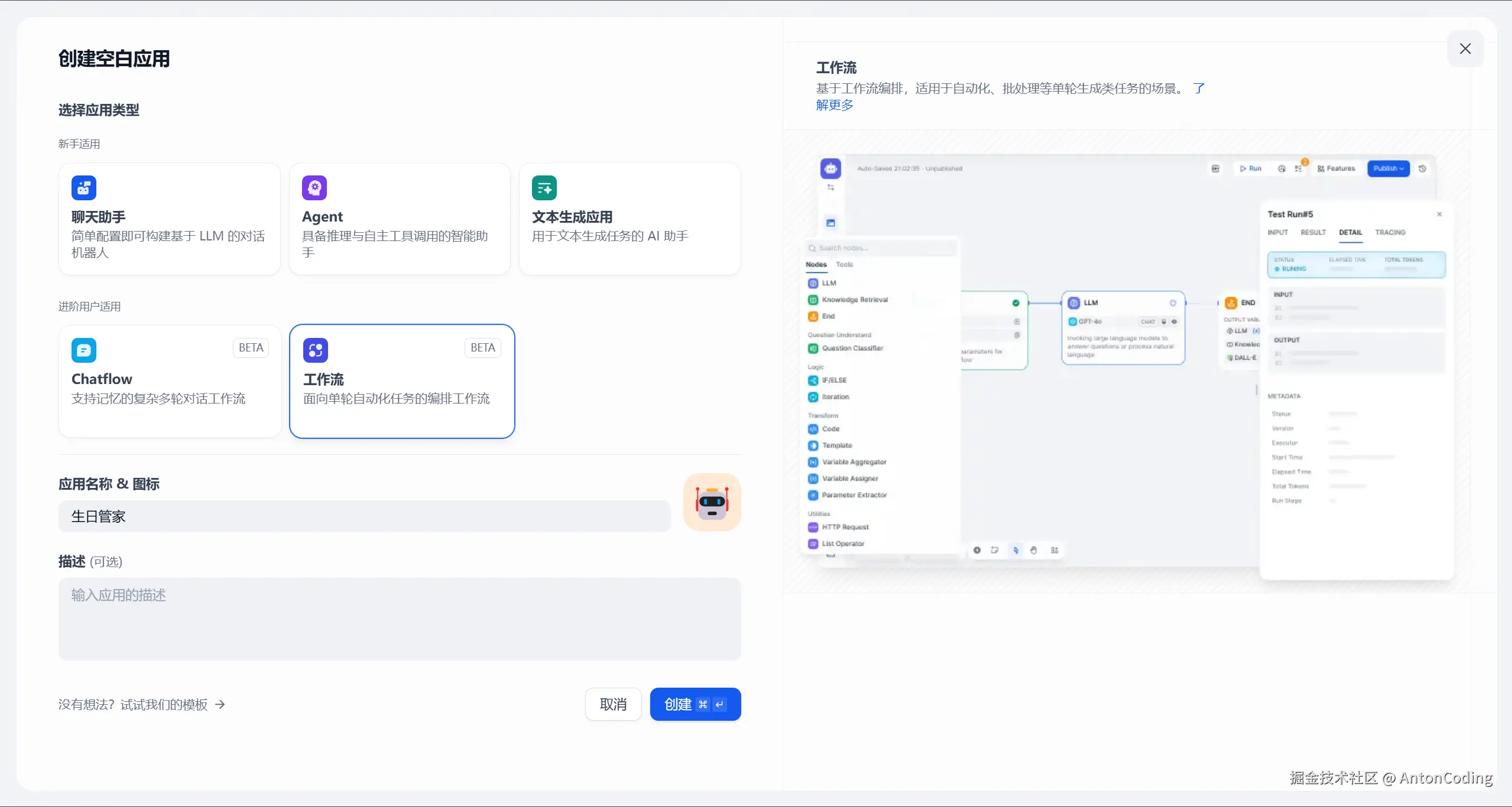This screenshot has width=1512, height=807.
Task: Click the blue Chatflow icon
Action: coord(84,350)
